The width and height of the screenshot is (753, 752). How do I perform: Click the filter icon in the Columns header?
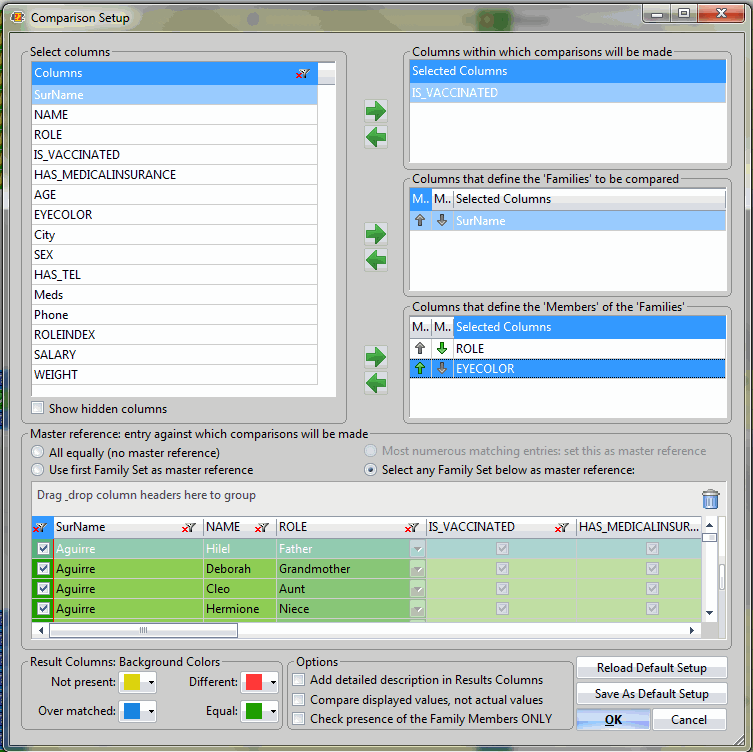click(303, 73)
